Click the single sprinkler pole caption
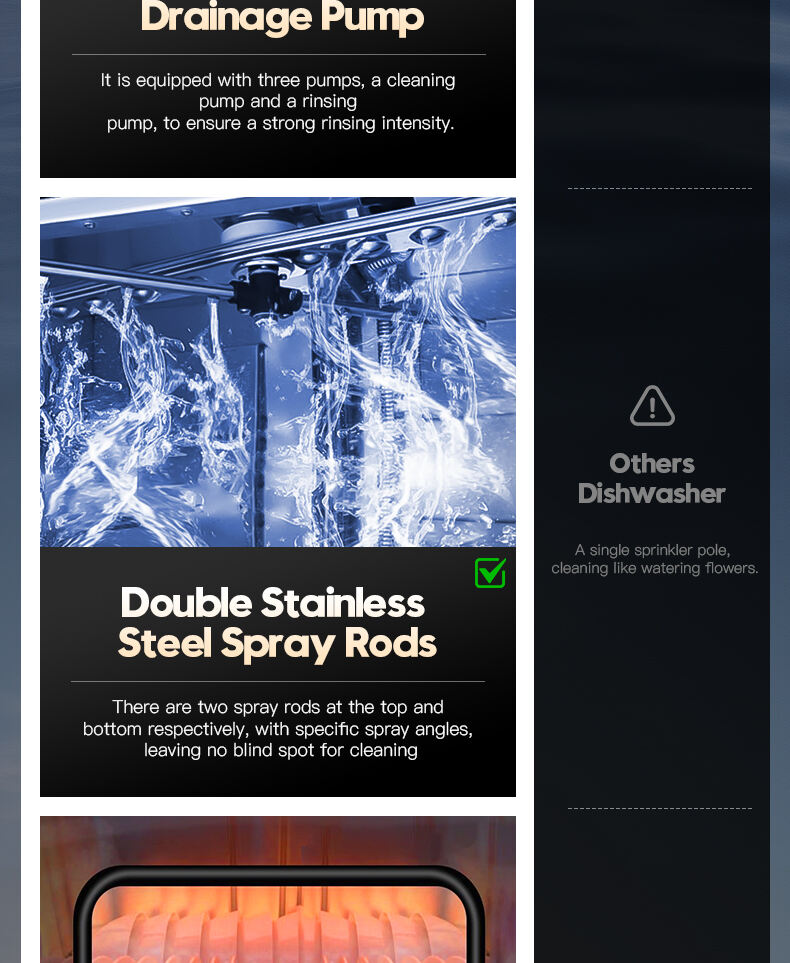This screenshot has height=963, width=790. pyautogui.click(x=655, y=559)
